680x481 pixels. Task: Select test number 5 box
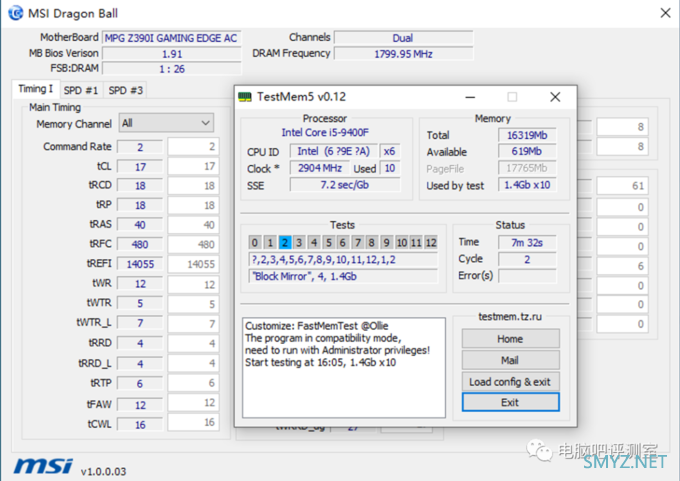[329, 242]
